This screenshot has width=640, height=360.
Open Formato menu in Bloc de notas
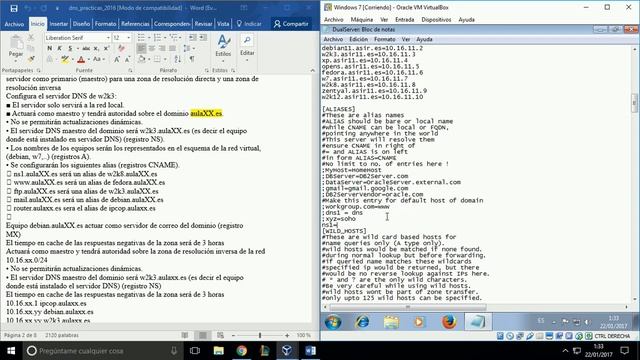[x=384, y=40]
